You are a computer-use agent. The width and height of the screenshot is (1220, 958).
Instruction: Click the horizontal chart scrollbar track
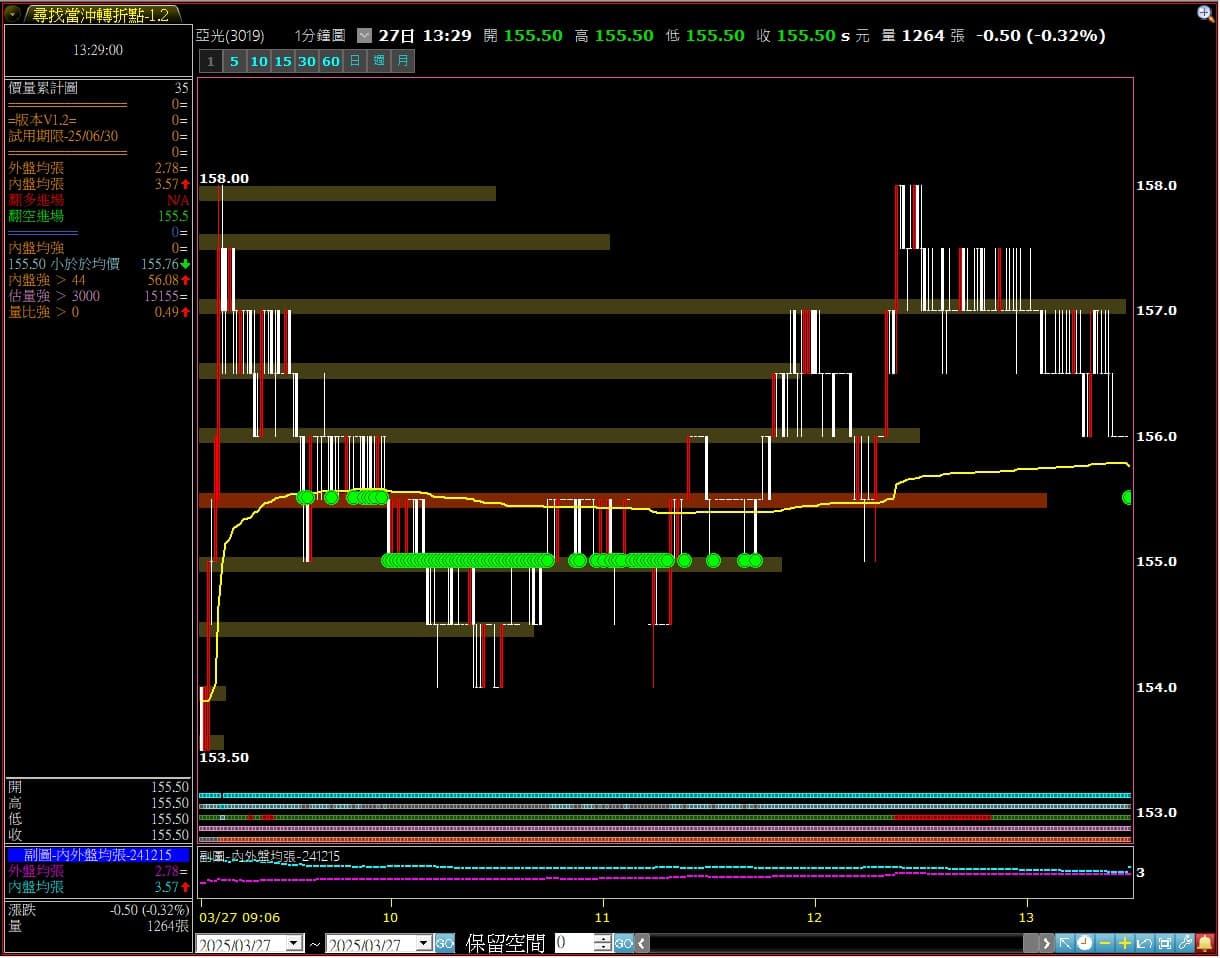point(840,943)
